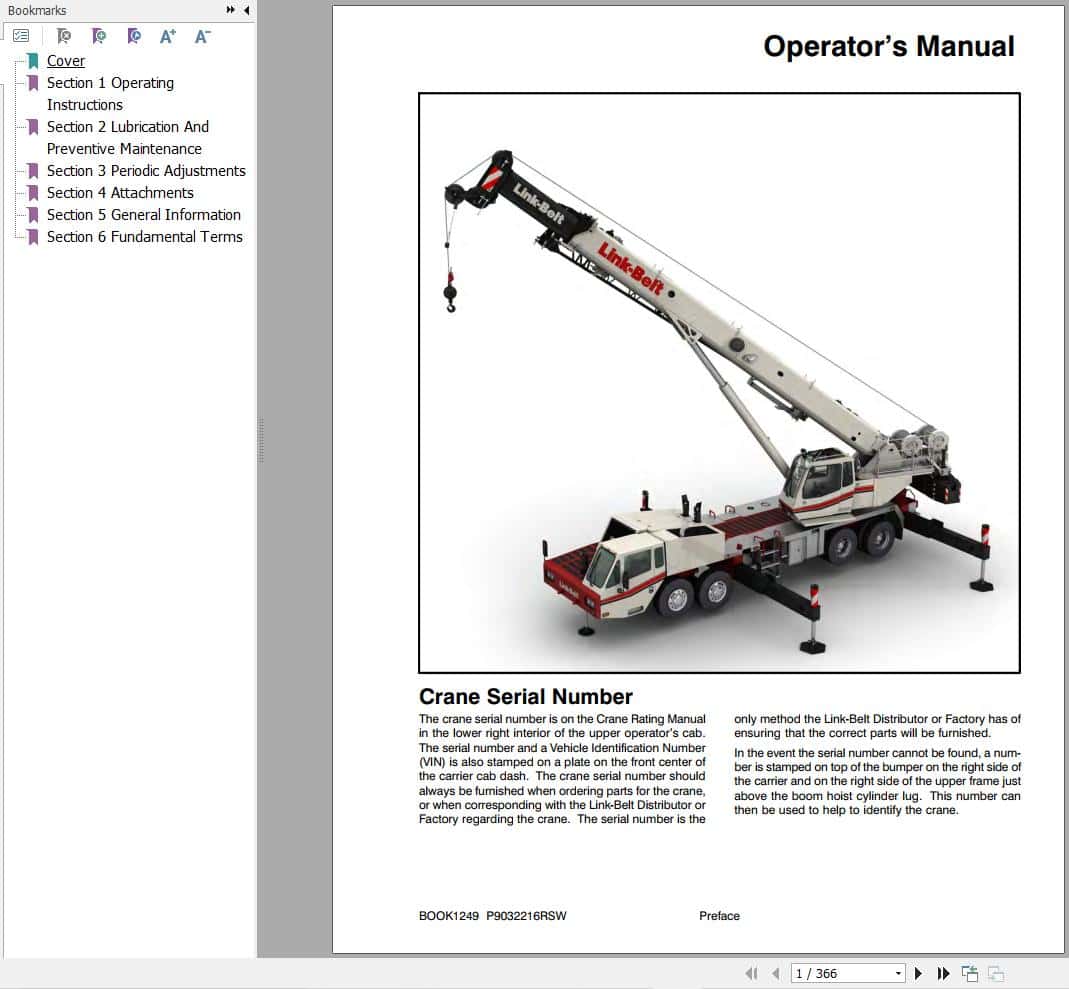Decrease bookmark text size with A- icon
The height and width of the screenshot is (989, 1069).
pyautogui.click(x=202, y=34)
